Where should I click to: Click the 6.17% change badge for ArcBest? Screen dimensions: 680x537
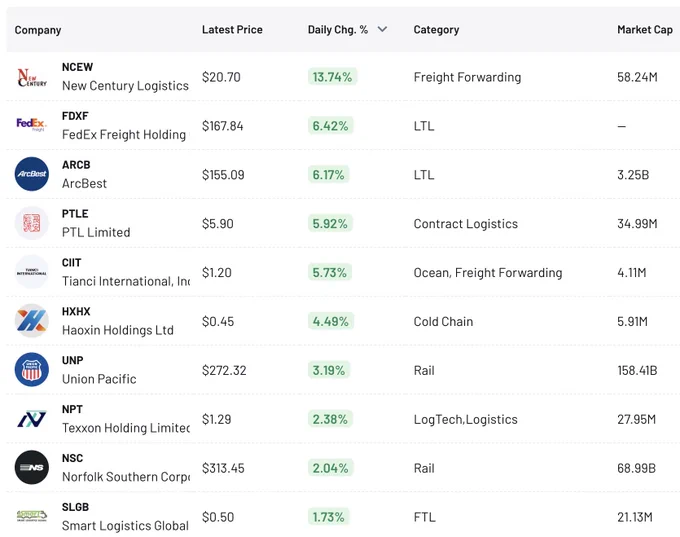(x=328, y=174)
